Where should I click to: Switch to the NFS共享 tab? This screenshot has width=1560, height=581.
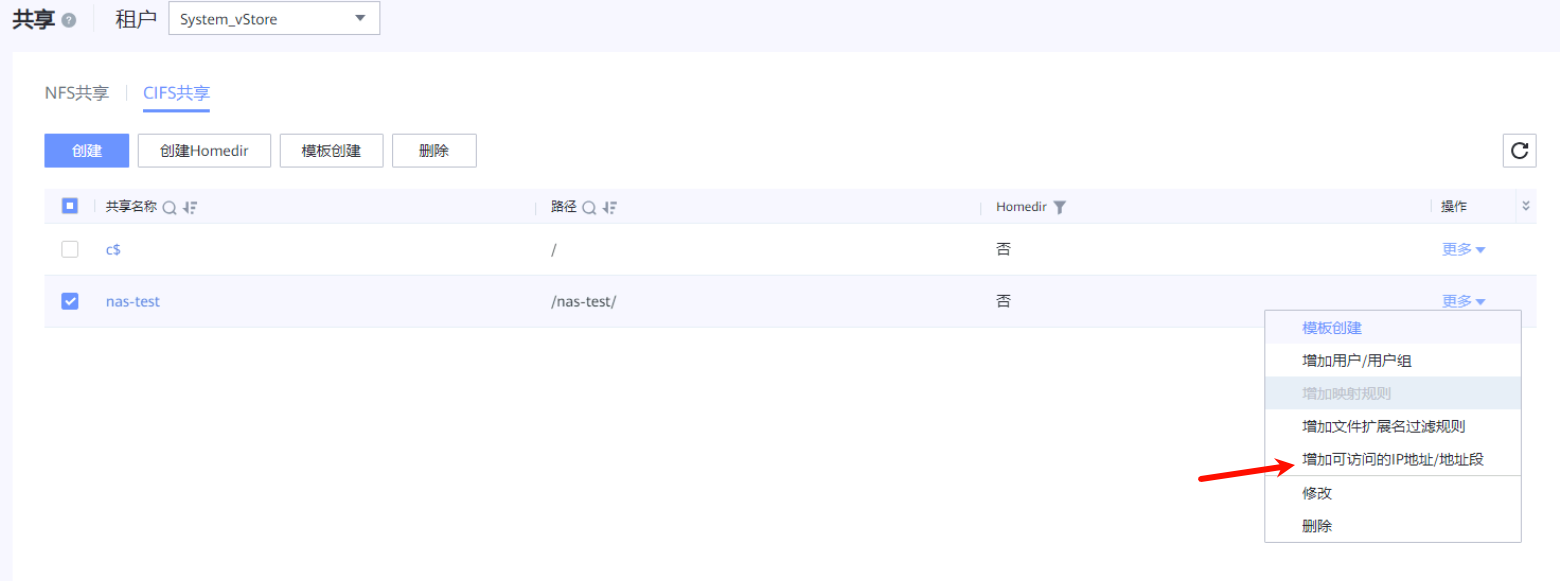coord(77,93)
